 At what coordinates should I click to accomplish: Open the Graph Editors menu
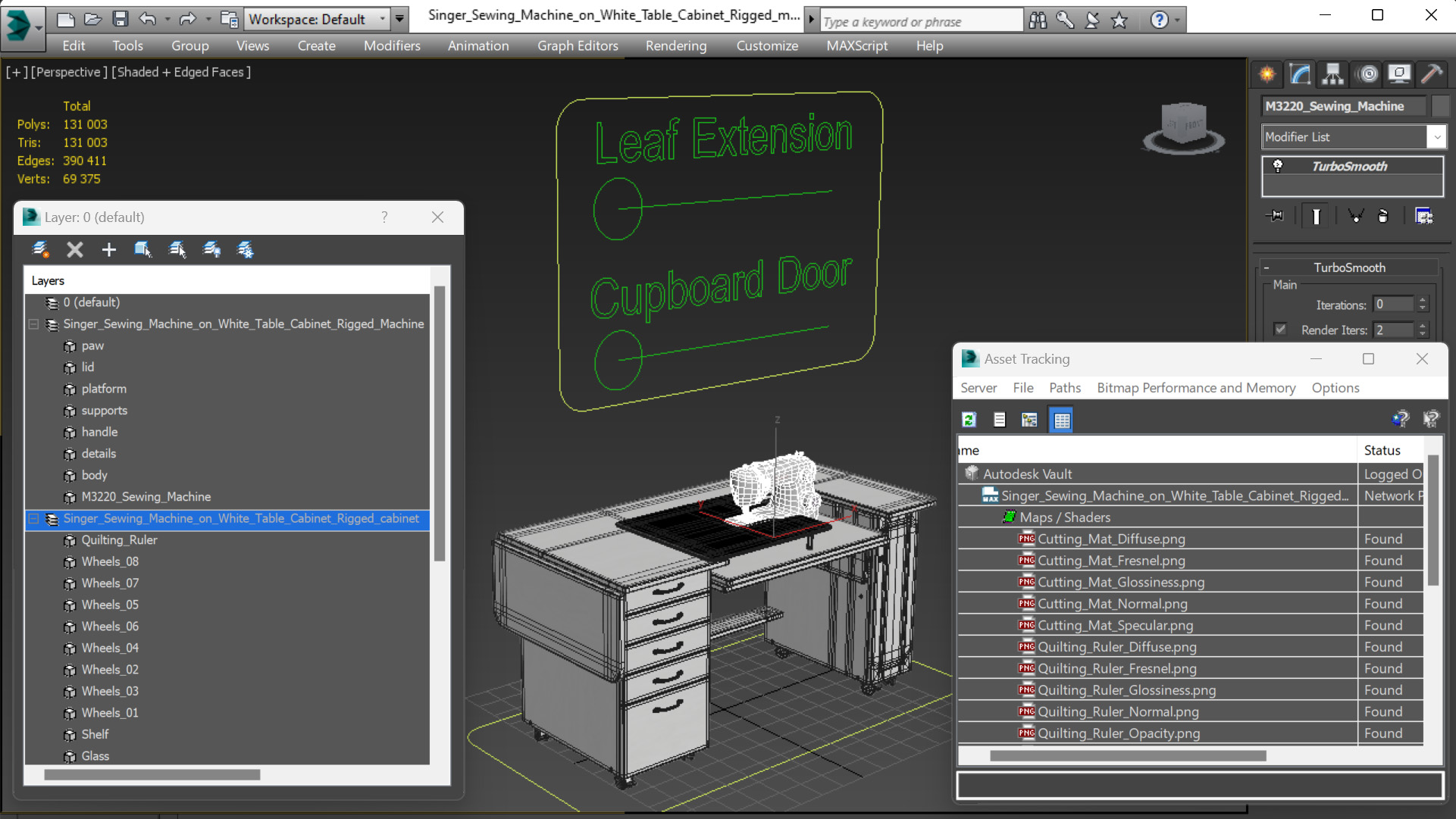pos(578,45)
